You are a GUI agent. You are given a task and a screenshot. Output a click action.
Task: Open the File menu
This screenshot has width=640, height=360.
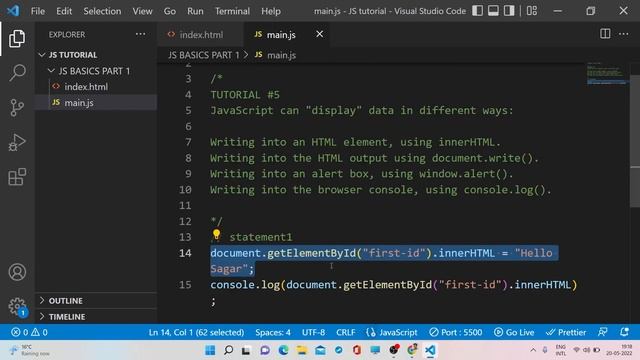tap(38, 11)
